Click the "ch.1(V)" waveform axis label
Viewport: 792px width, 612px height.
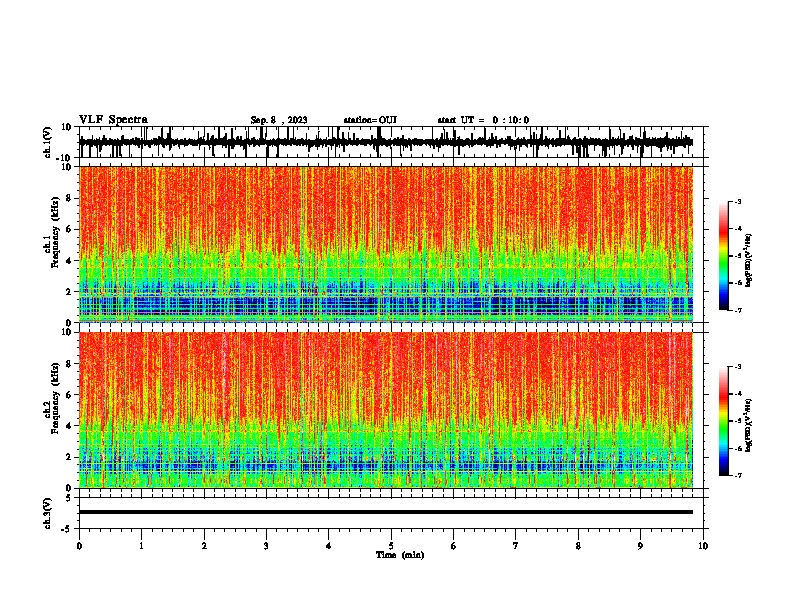48,142
